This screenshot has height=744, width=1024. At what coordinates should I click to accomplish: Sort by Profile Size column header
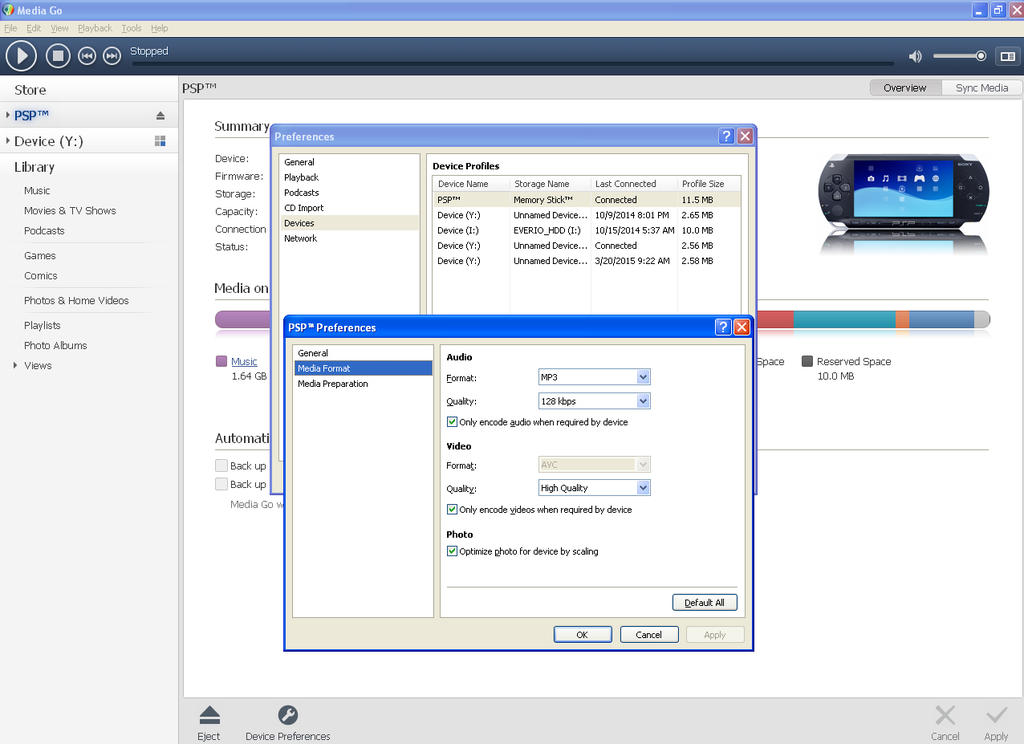click(x=709, y=184)
